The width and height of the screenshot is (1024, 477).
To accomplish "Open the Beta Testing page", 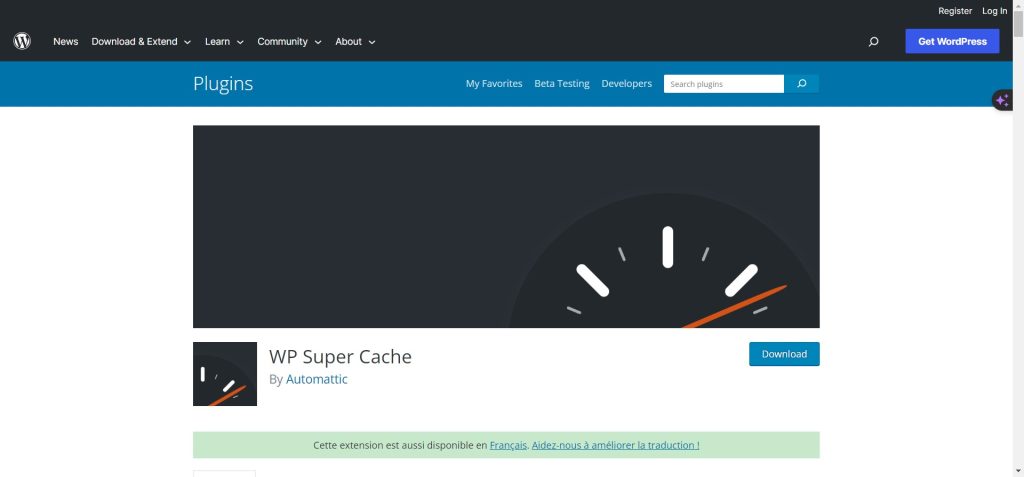I will coord(562,84).
